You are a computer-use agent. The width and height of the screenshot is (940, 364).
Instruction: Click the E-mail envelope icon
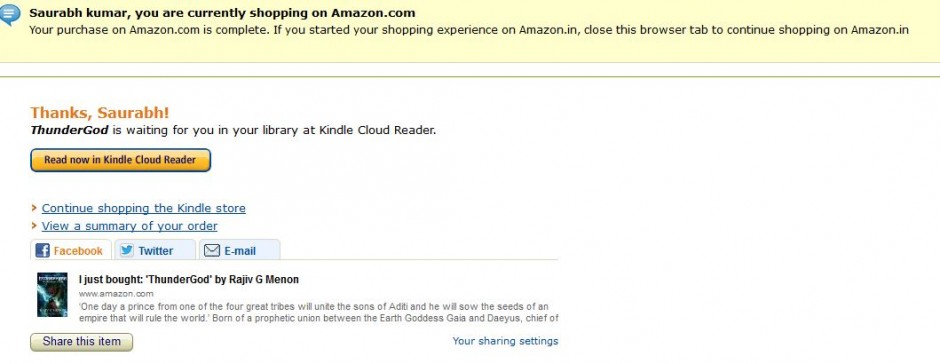point(212,251)
